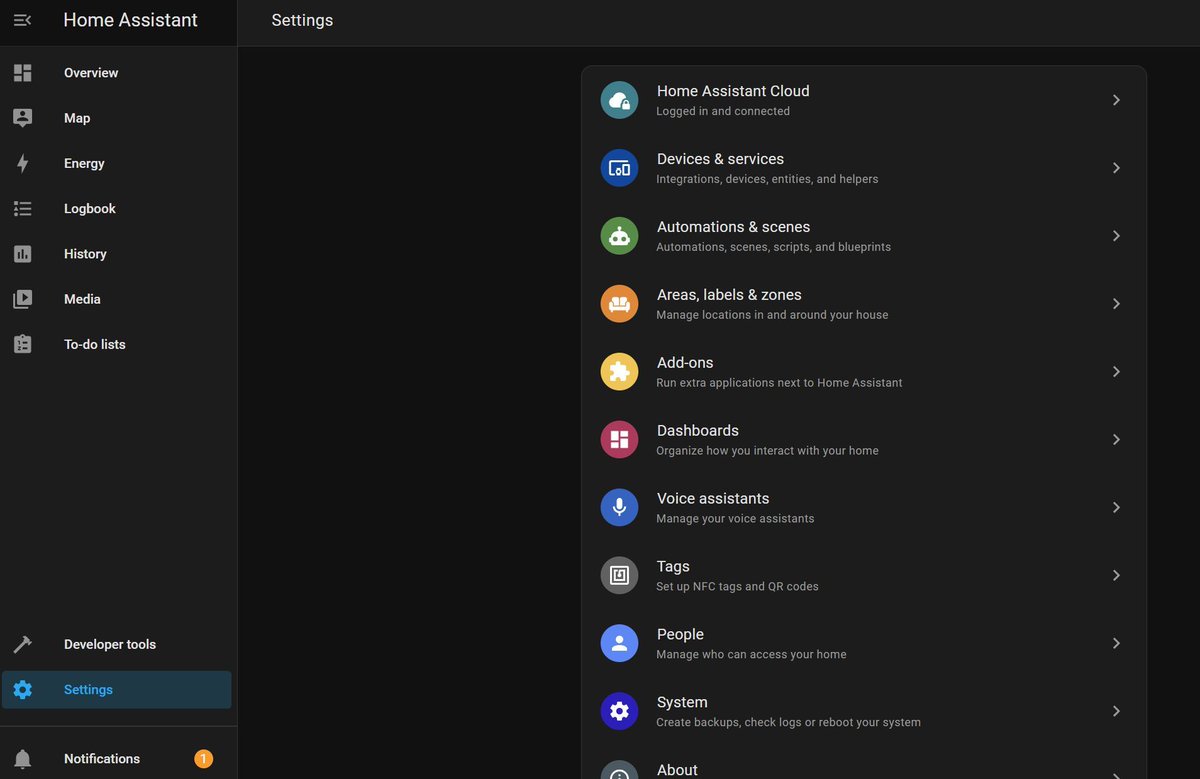Open the Home Assistant Cloud settings entry
This screenshot has width=1200, height=779.
pos(864,100)
